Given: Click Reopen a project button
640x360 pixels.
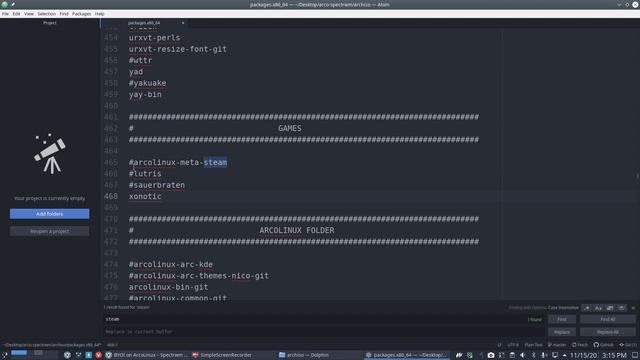Looking at the screenshot, I should tap(49, 231).
